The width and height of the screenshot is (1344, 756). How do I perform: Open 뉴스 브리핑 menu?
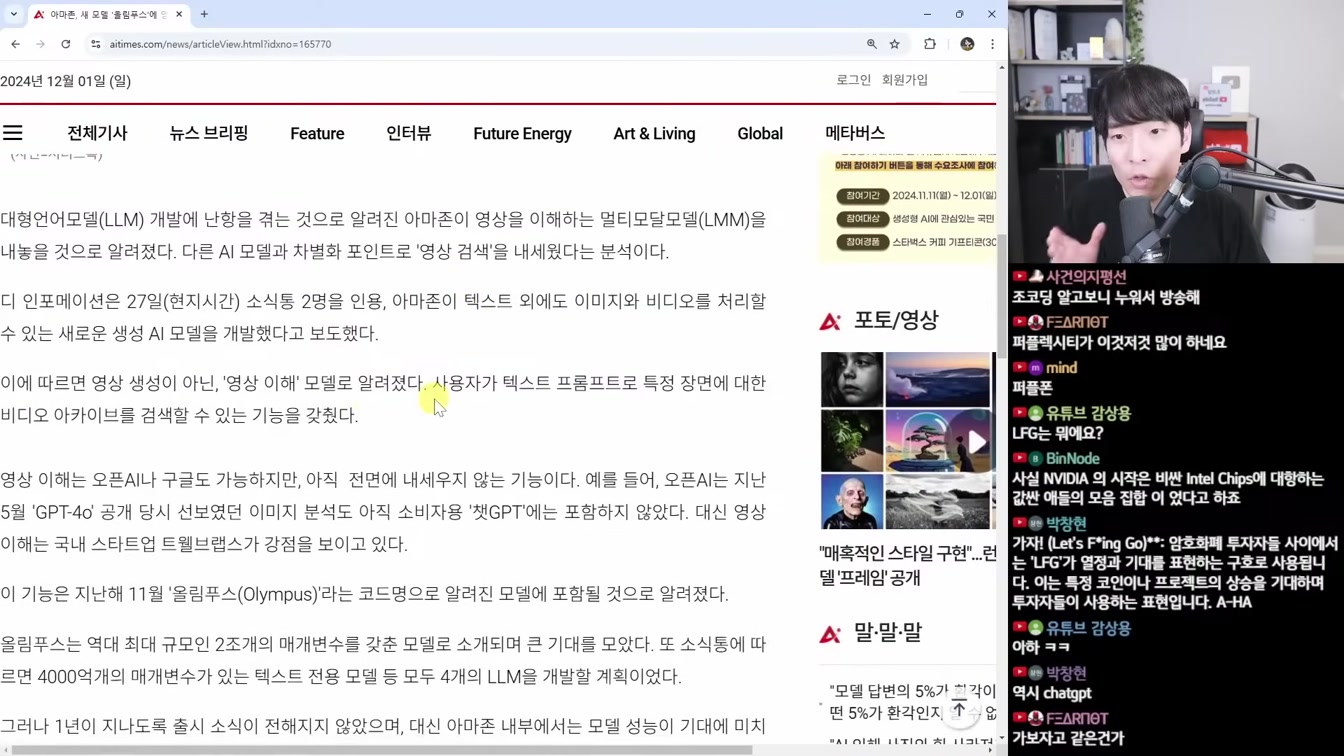[x=209, y=133]
